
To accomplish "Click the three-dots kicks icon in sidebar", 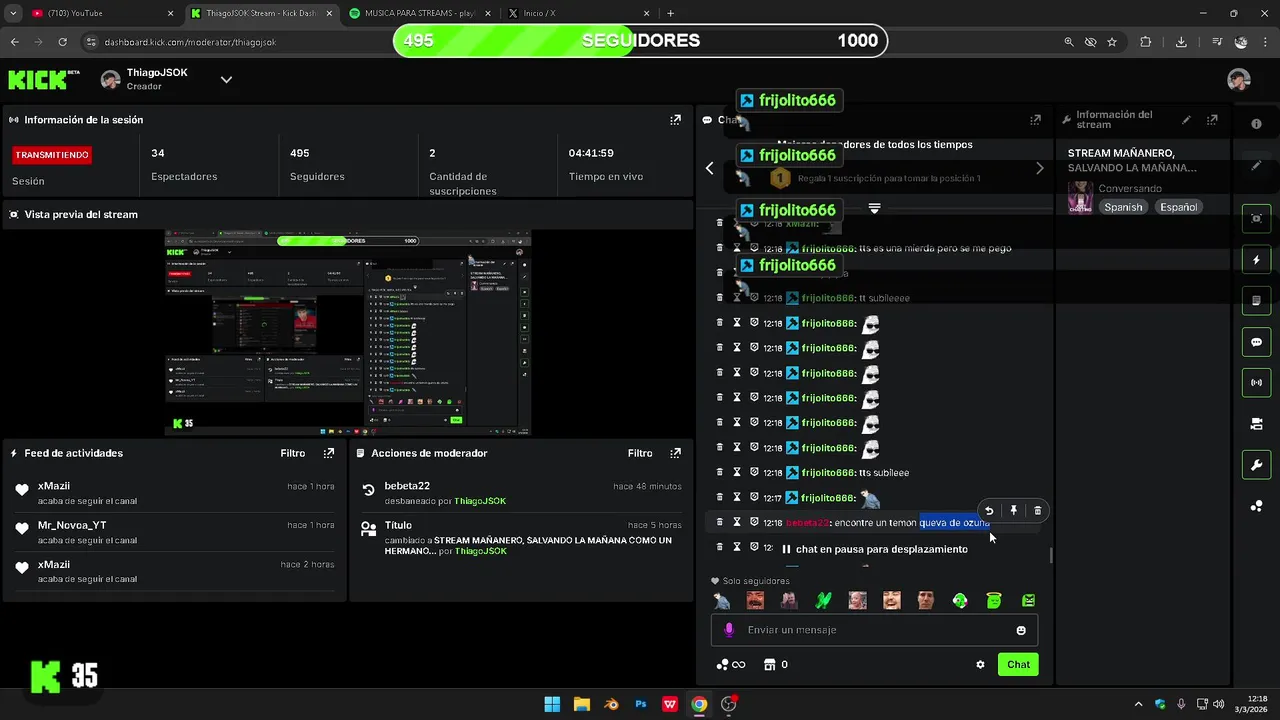I will click(1257, 506).
